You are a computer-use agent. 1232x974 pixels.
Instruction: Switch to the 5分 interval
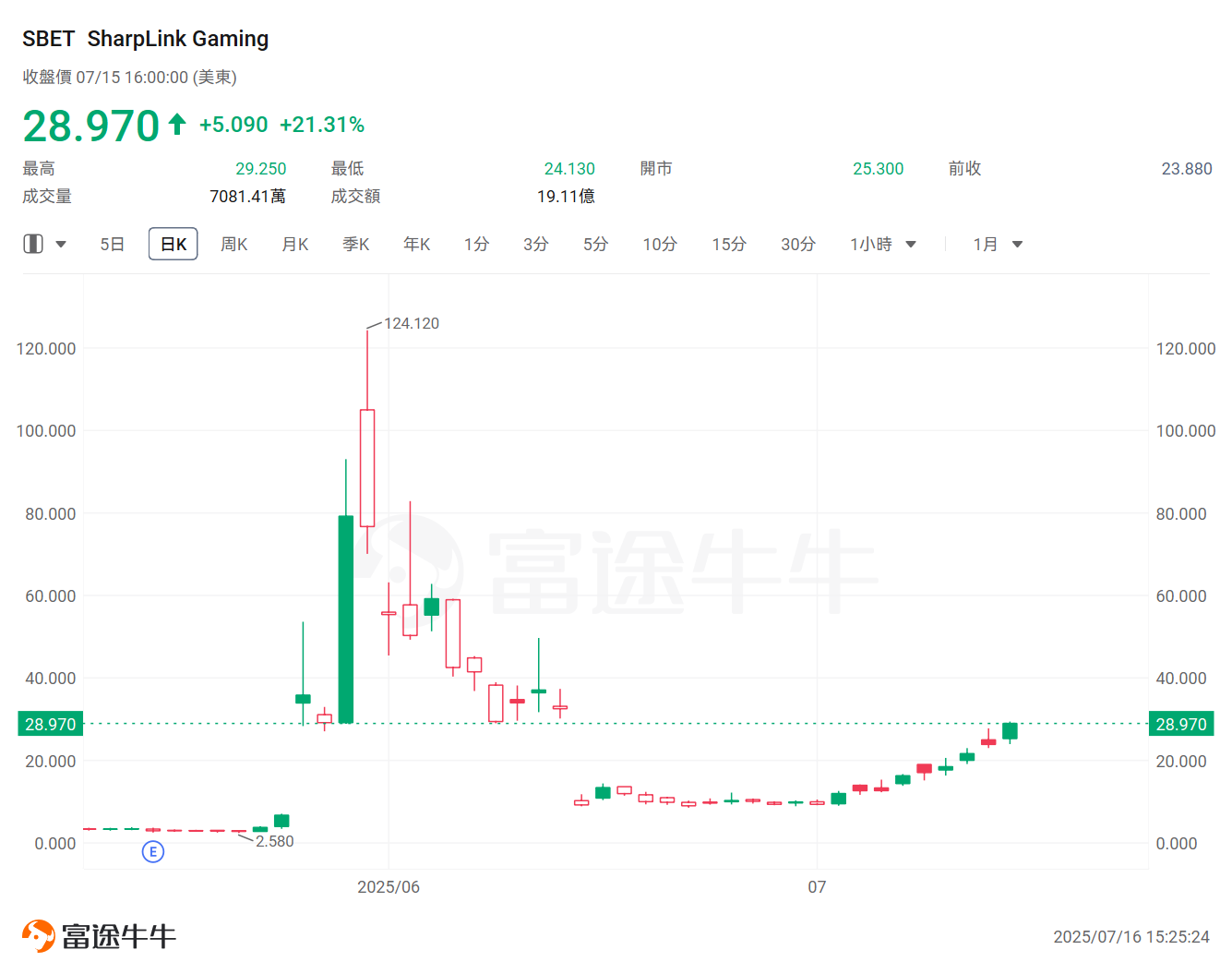[595, 245]
